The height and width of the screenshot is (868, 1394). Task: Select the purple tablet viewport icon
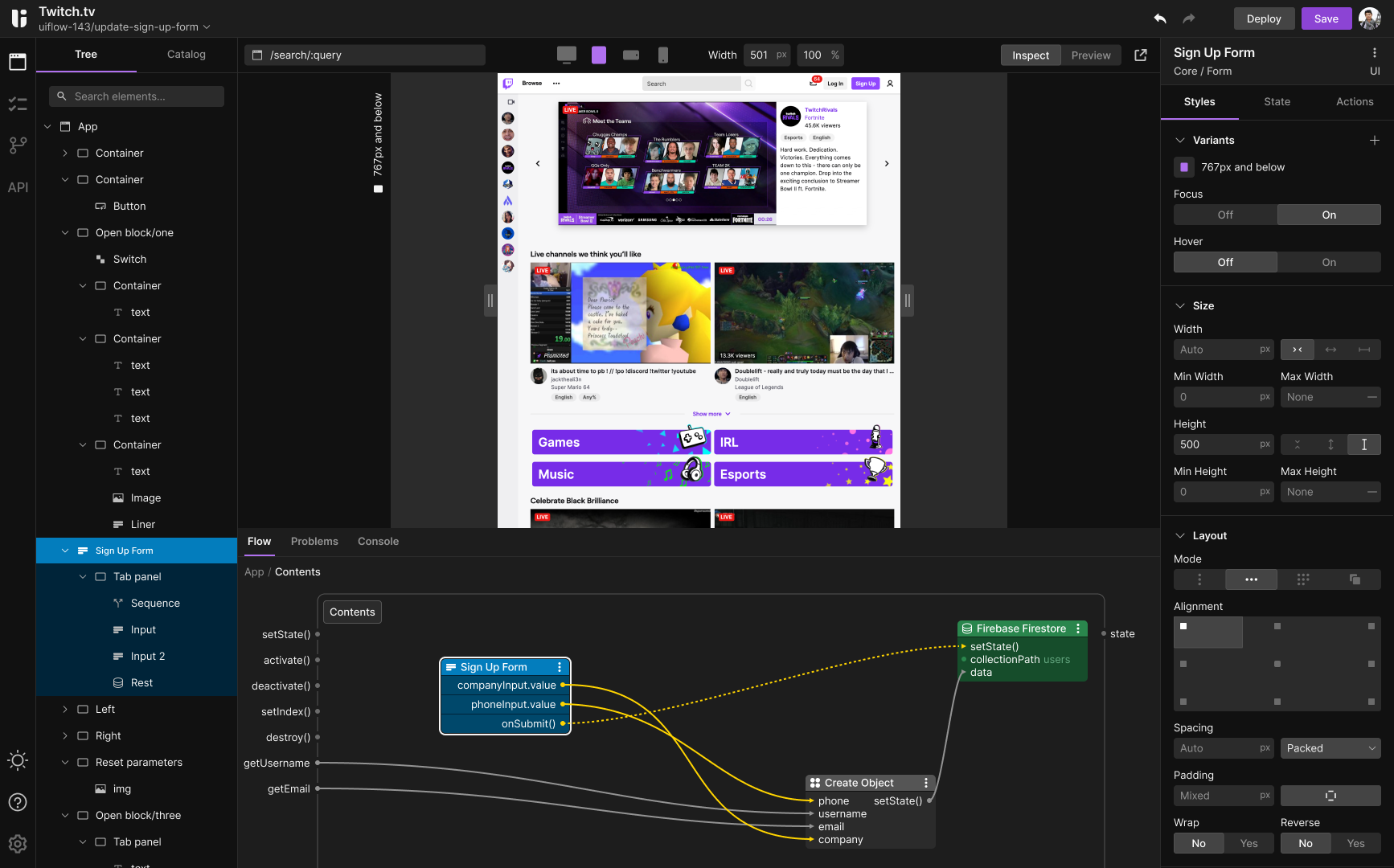(x=599, y=55)
